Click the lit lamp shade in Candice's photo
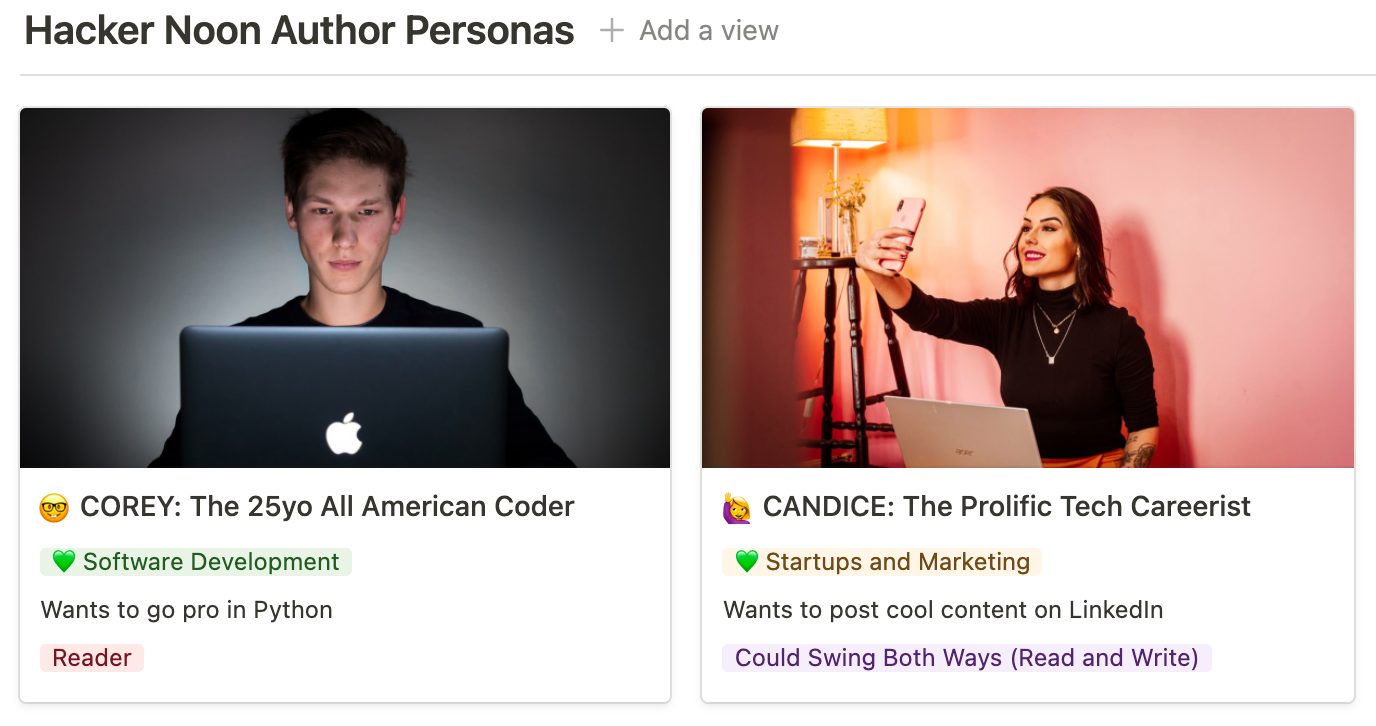Screen dimensions: 1376x726 838,128
